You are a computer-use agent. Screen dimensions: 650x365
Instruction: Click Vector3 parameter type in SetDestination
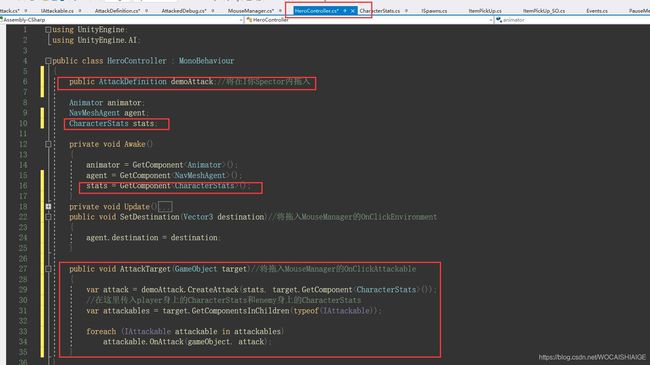(198, 217)
